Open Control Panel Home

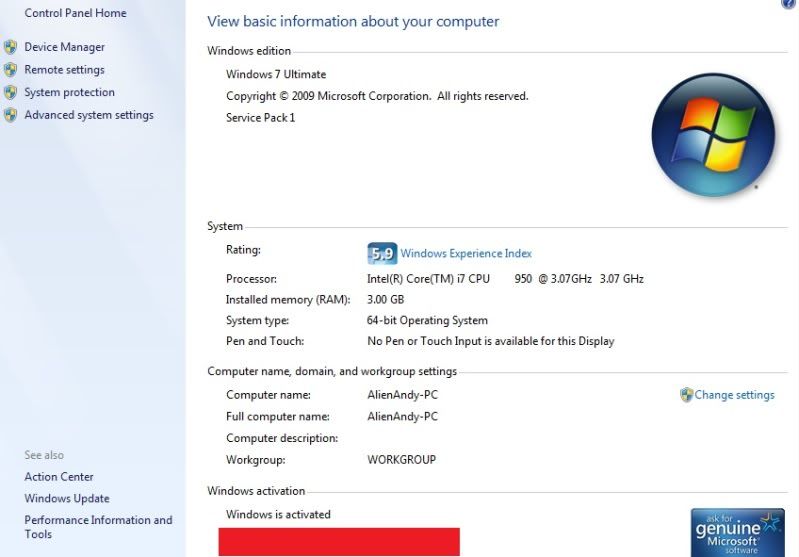[75, 13]
